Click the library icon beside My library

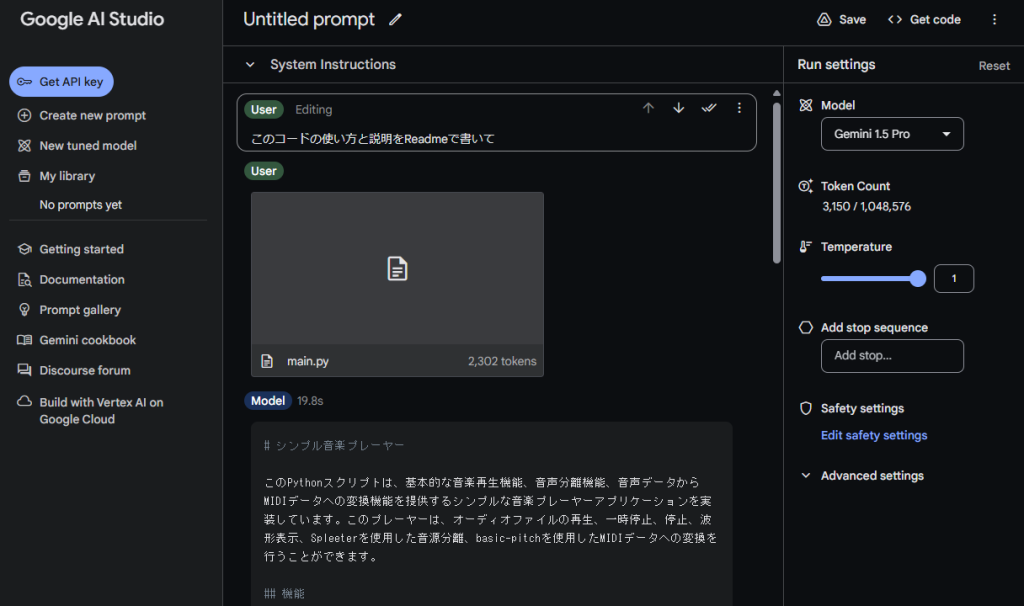coord(24,176)
